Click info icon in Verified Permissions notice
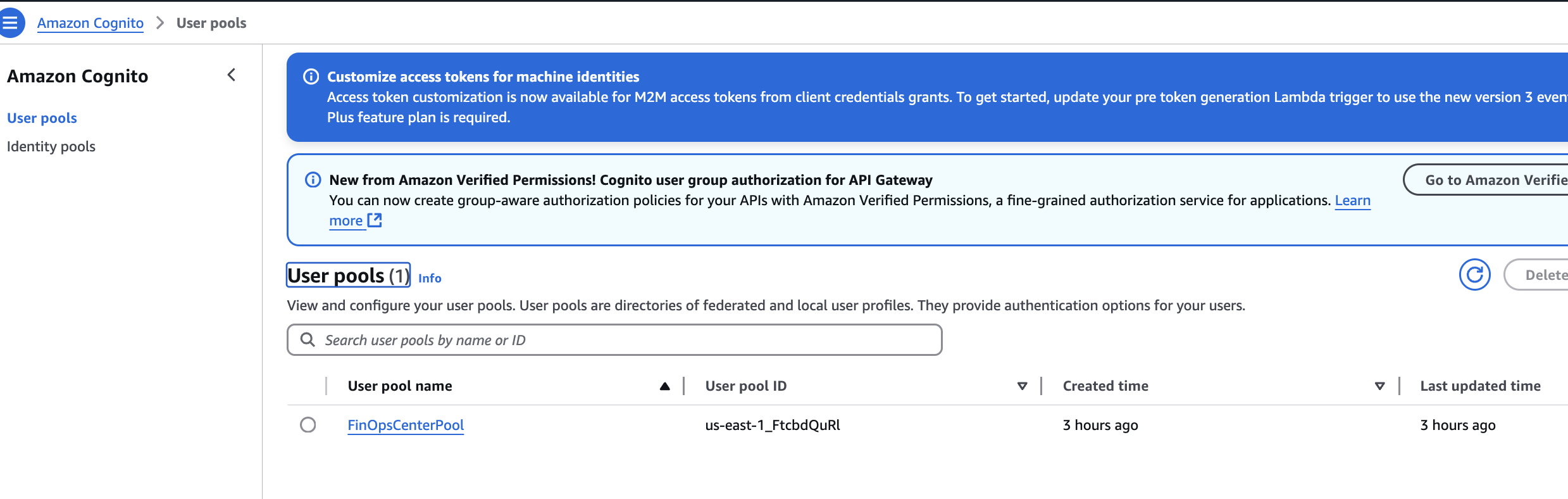The height and width of the screenshot is (499, 1568). pyautogui.click(x=313, y=180)
